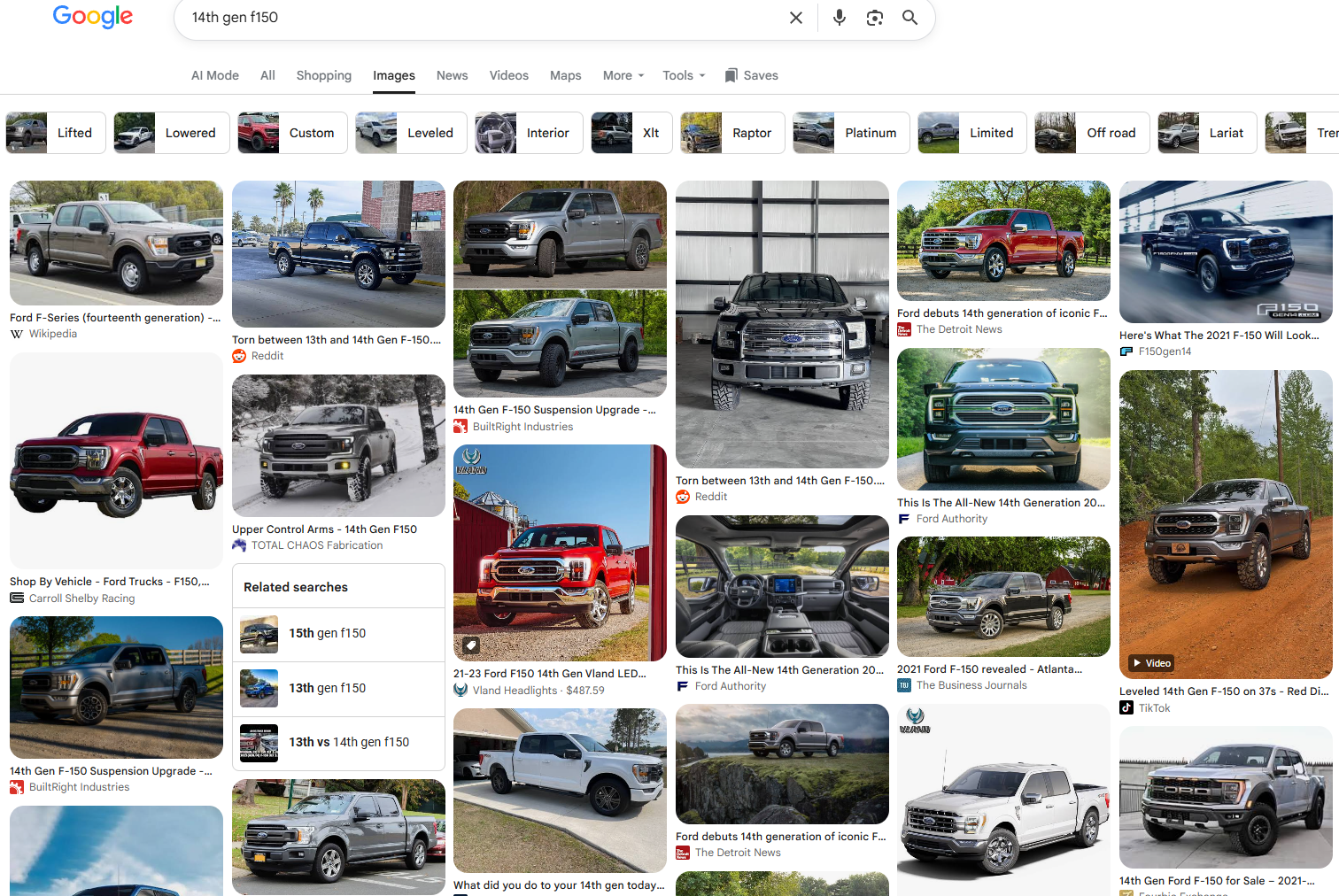Filter images by Raptor chip
Screen dimensions: 1339x896
pos(732,133)
